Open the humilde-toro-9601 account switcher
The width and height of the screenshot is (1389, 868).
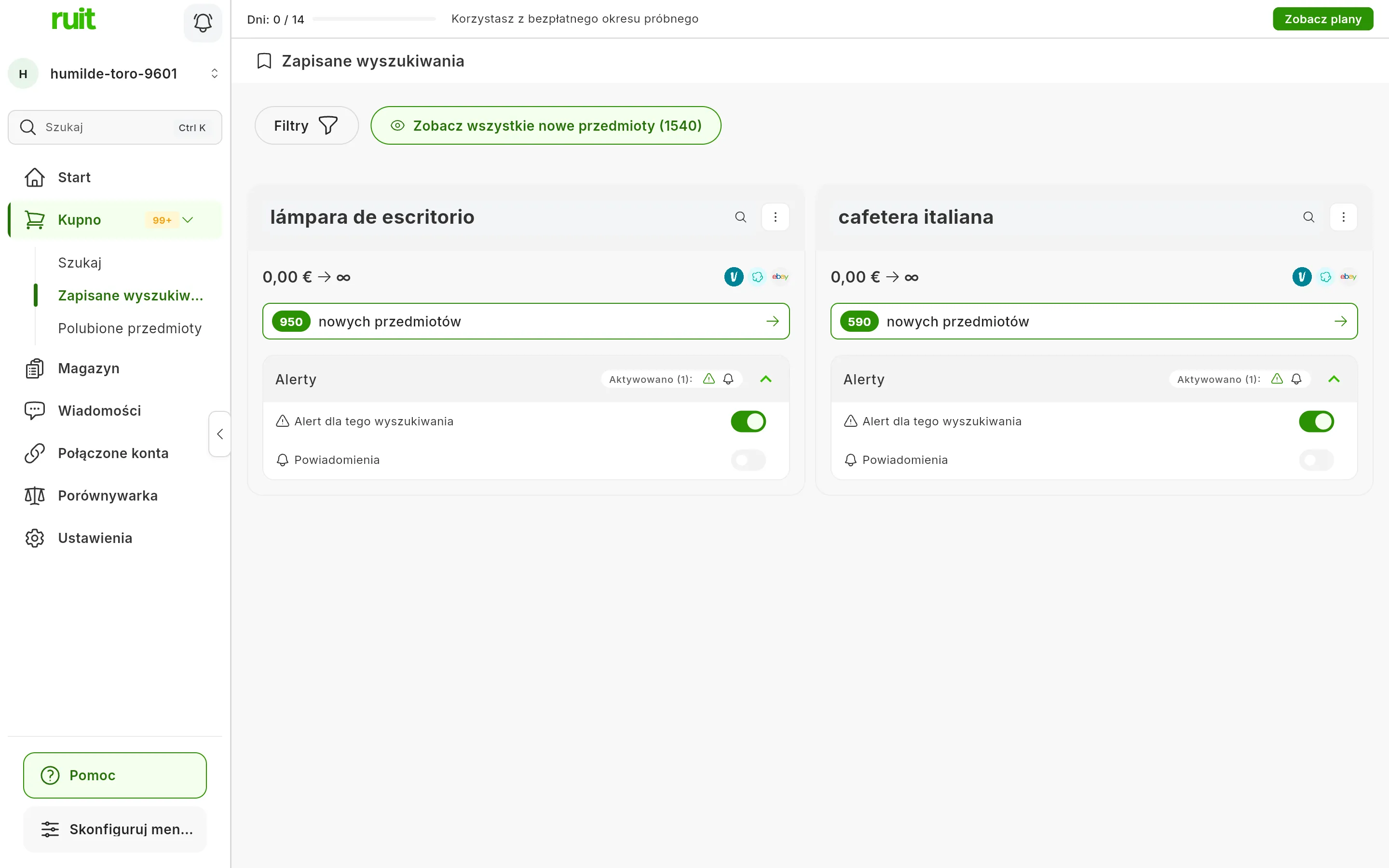115,73
